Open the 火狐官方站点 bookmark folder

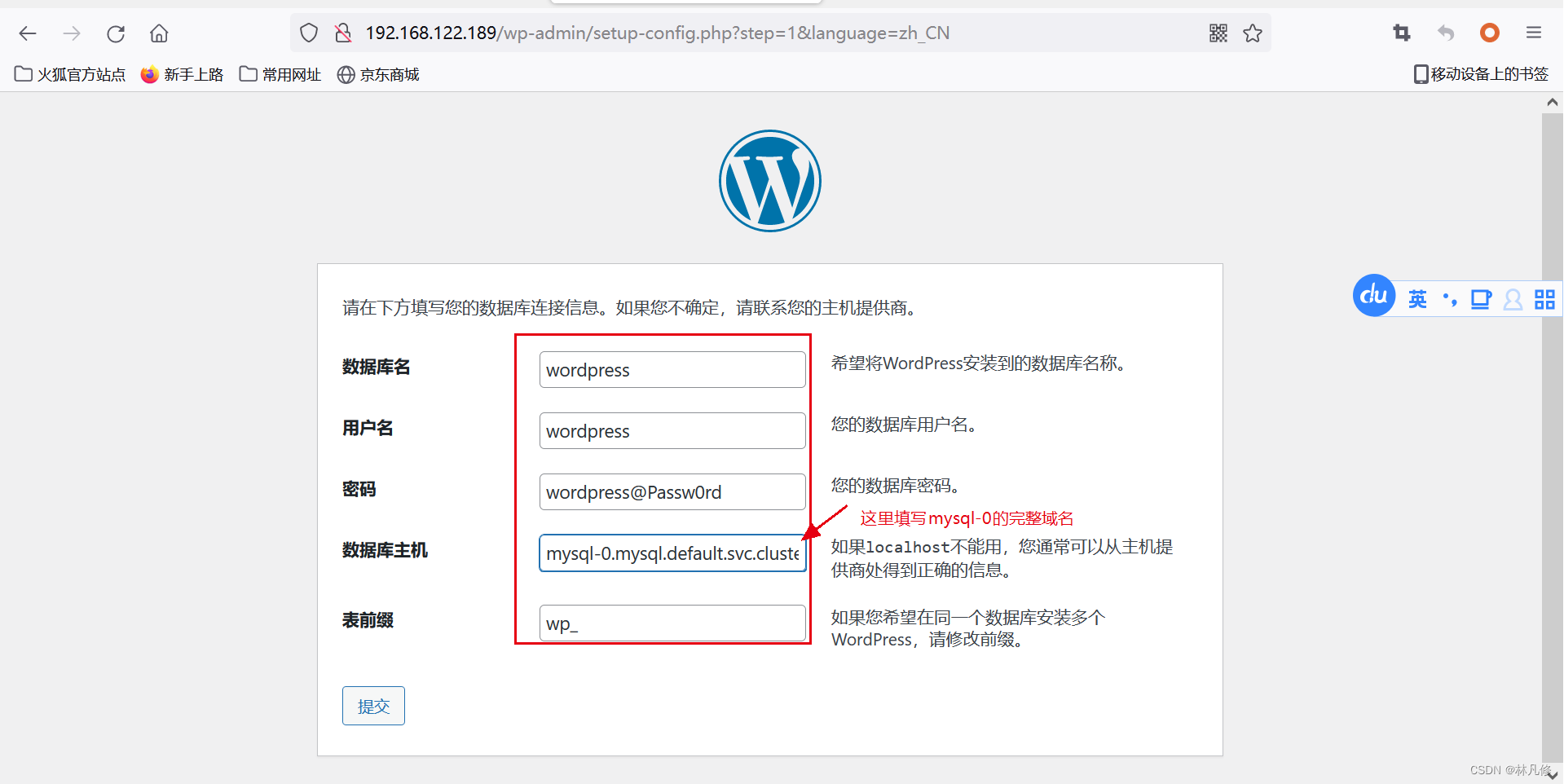(x=70, y=75)
